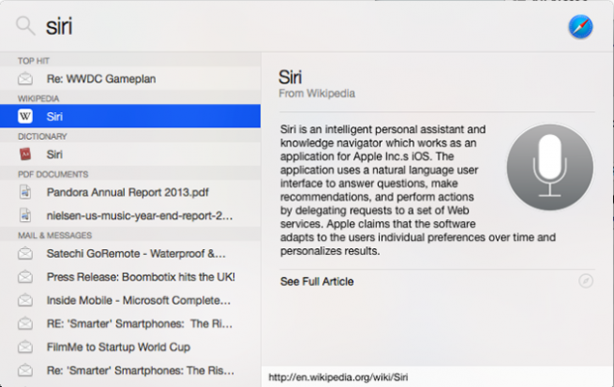
Task: Click envelope icon beside Satechi GoRemote
Action: 25,254
